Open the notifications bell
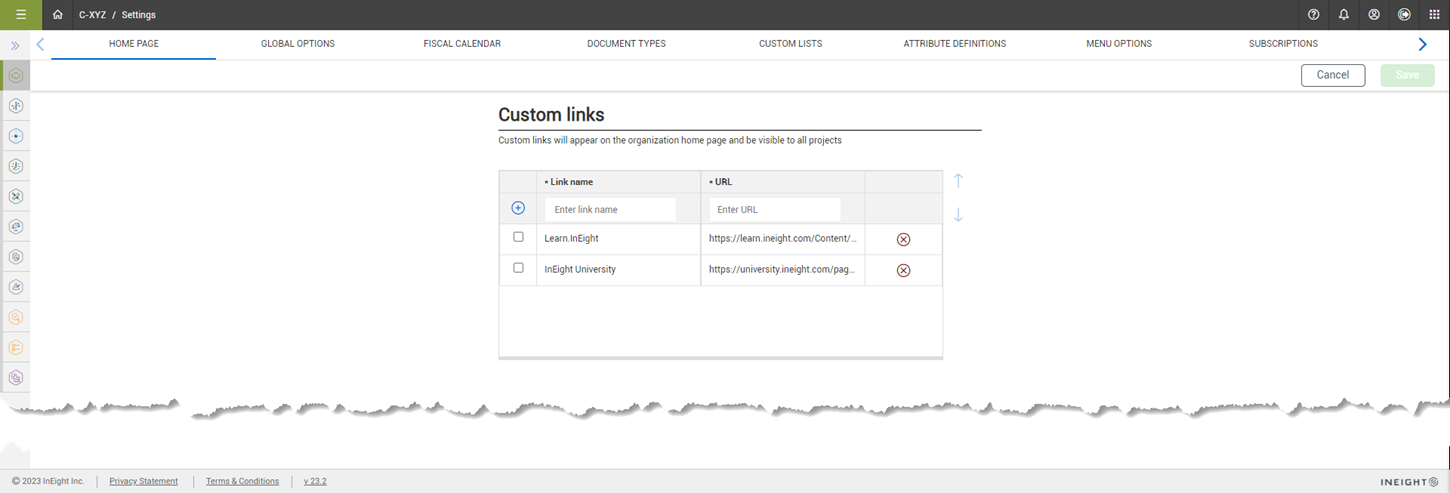 (1344, 15)
